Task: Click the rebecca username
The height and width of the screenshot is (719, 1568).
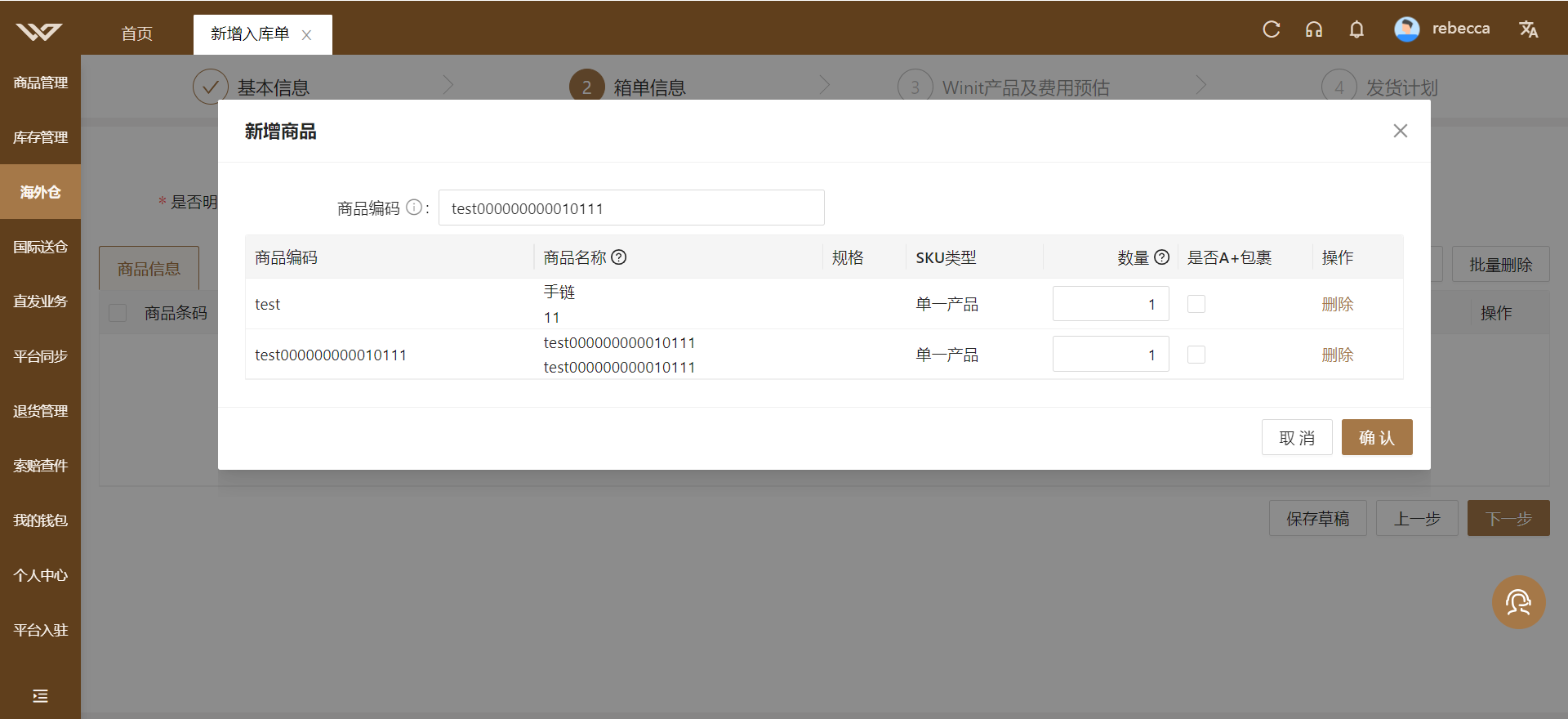Action: (x=1461, y=28)
